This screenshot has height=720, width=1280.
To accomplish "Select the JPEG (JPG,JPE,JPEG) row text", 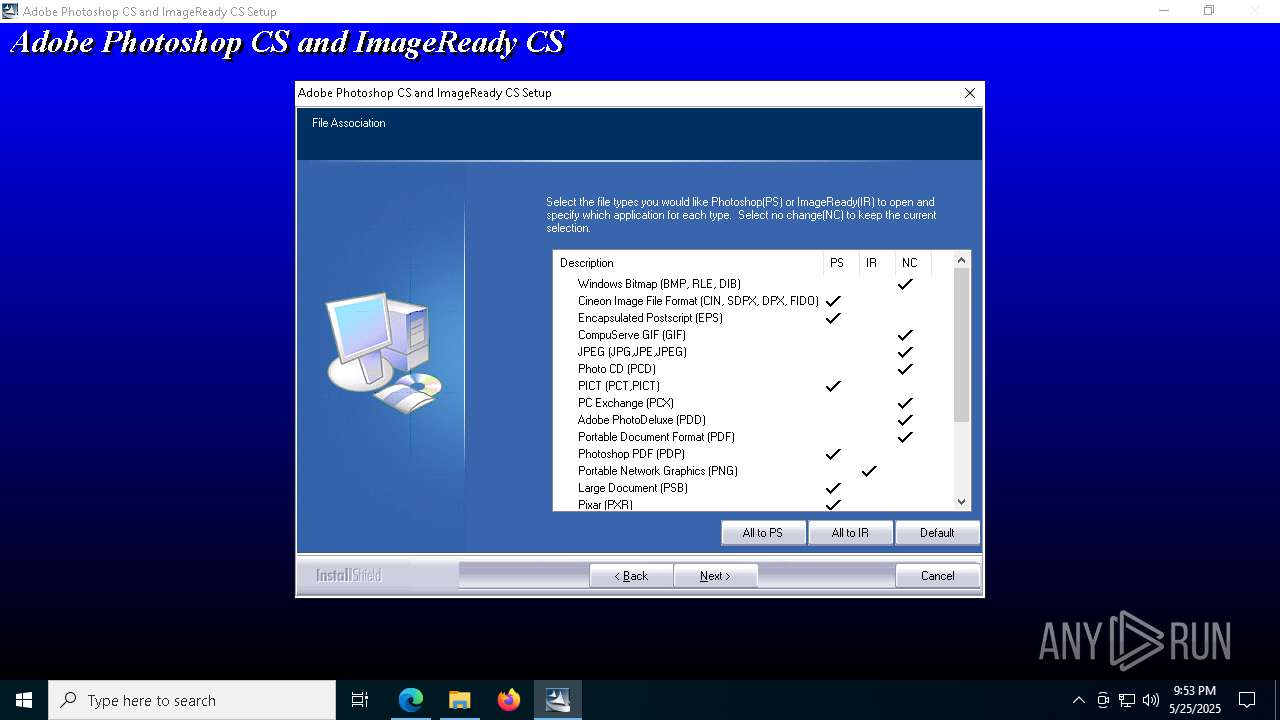I will coord(632,352).
